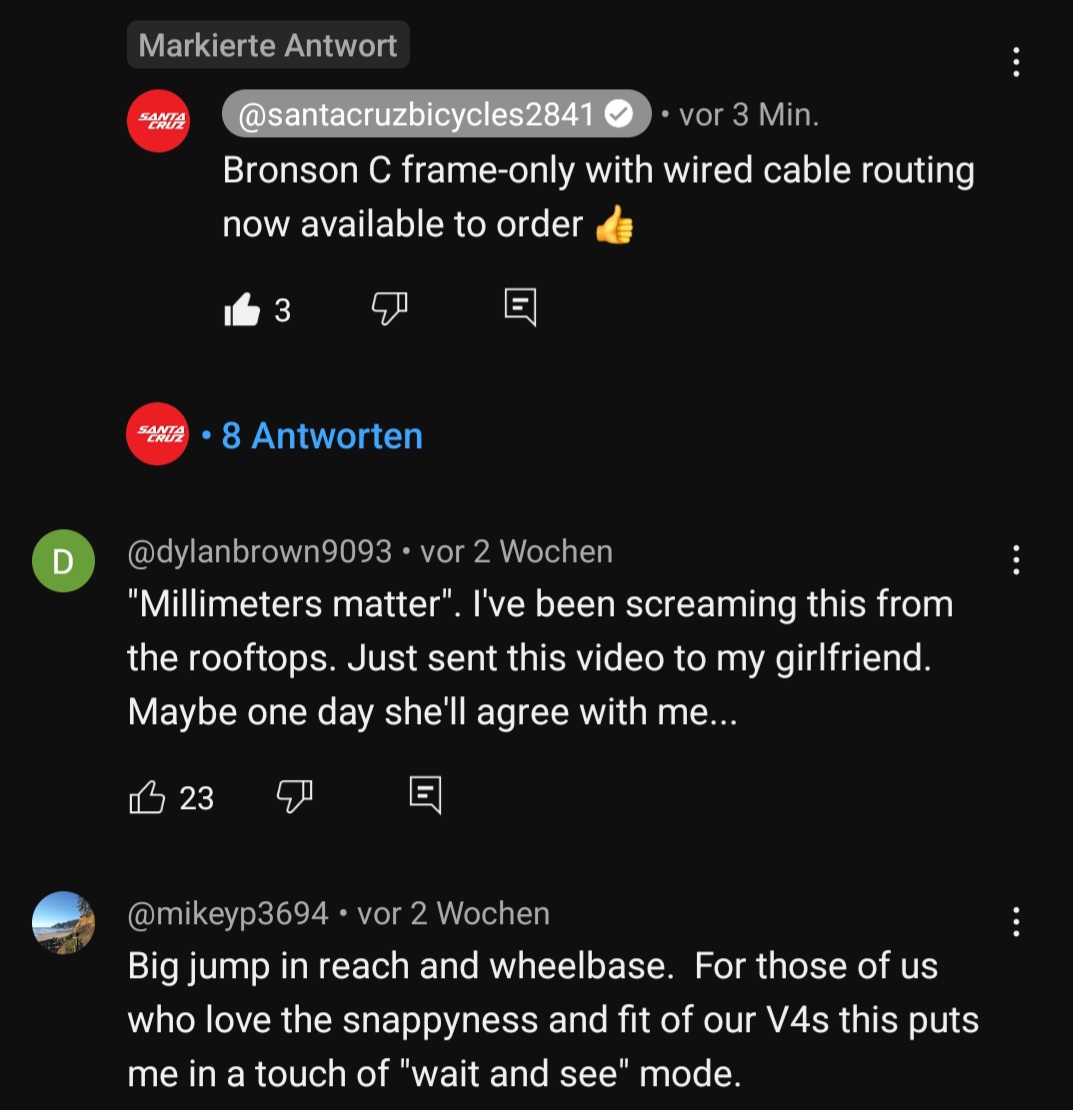Click verified checkmark badge next to santacruzbicycles2841
Screen dimensions: 1073x1110
(x=619, y=115)
